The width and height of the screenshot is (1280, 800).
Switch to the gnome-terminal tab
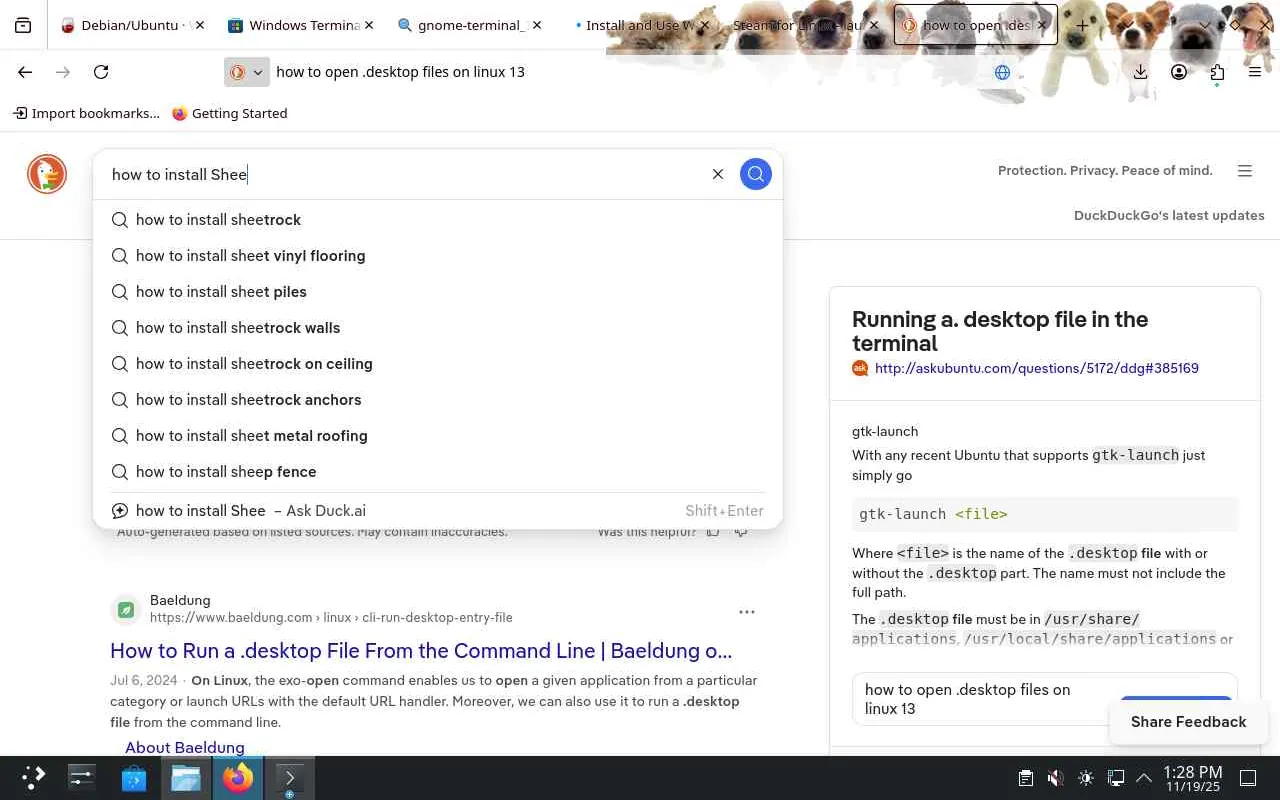click(472, 25)
